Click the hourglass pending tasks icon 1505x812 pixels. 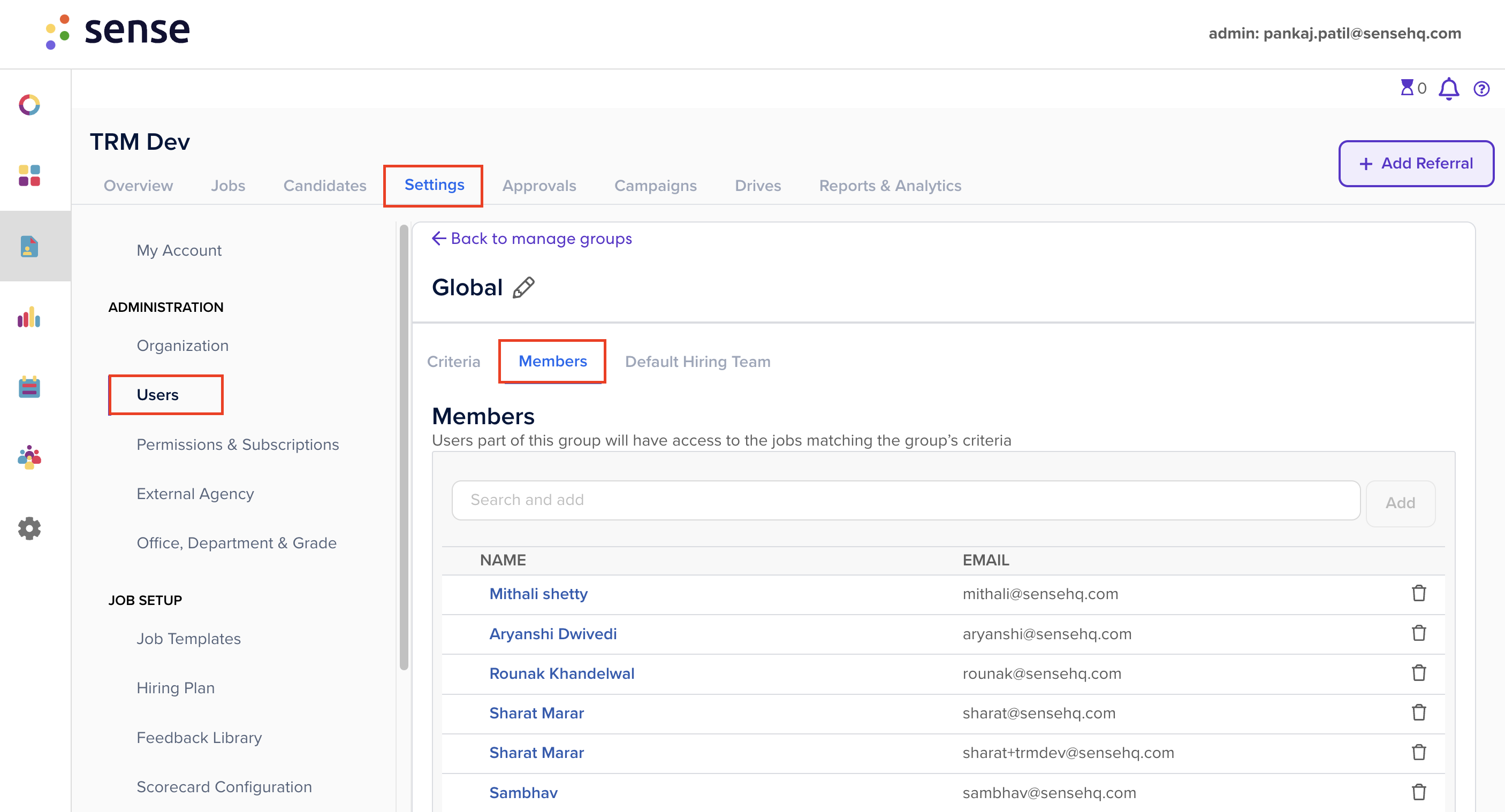[x=1407, y=88]
